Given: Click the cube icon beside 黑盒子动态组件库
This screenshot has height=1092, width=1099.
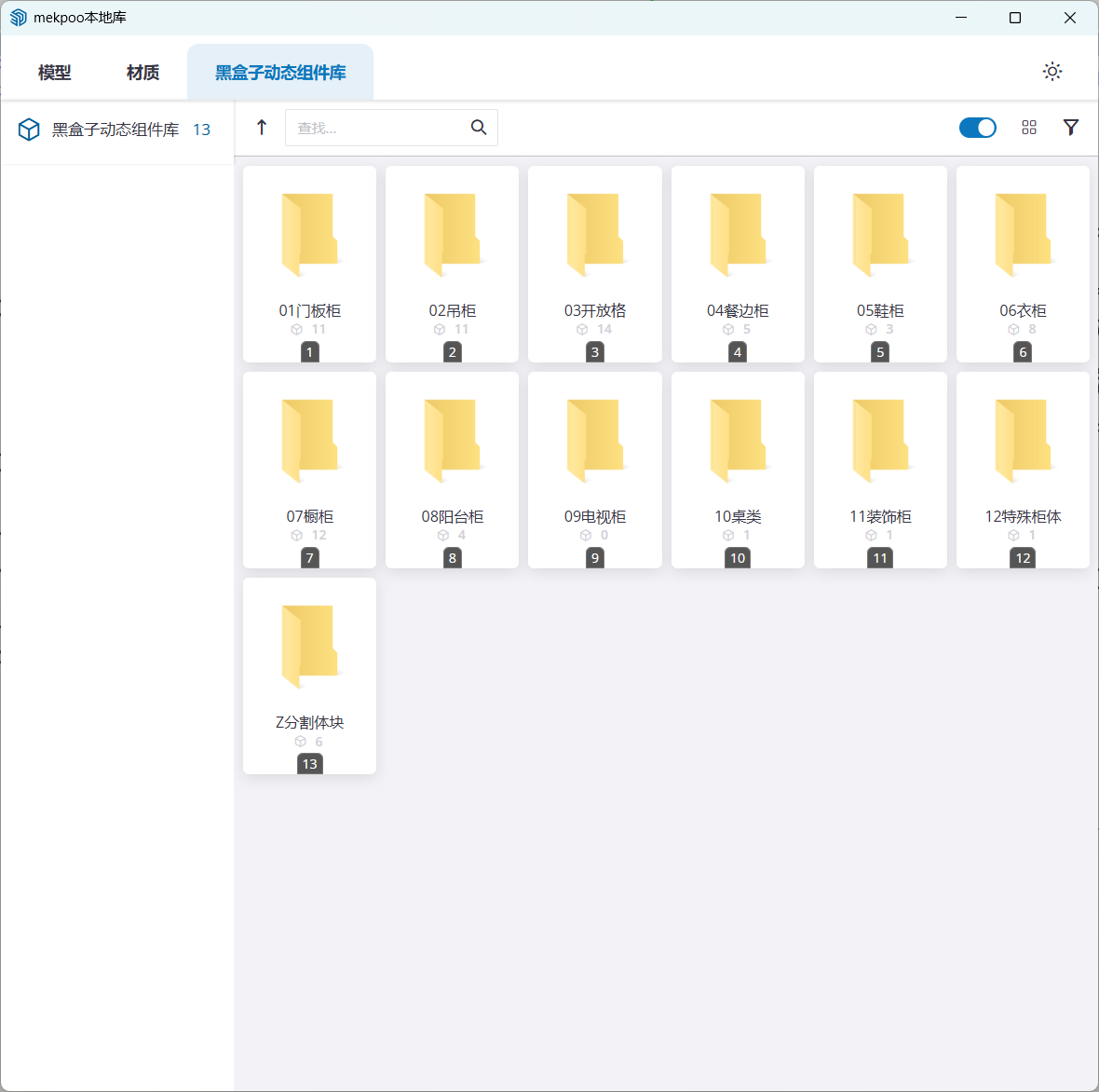Looking at the screenshot, I should click(x=29, y=130).
